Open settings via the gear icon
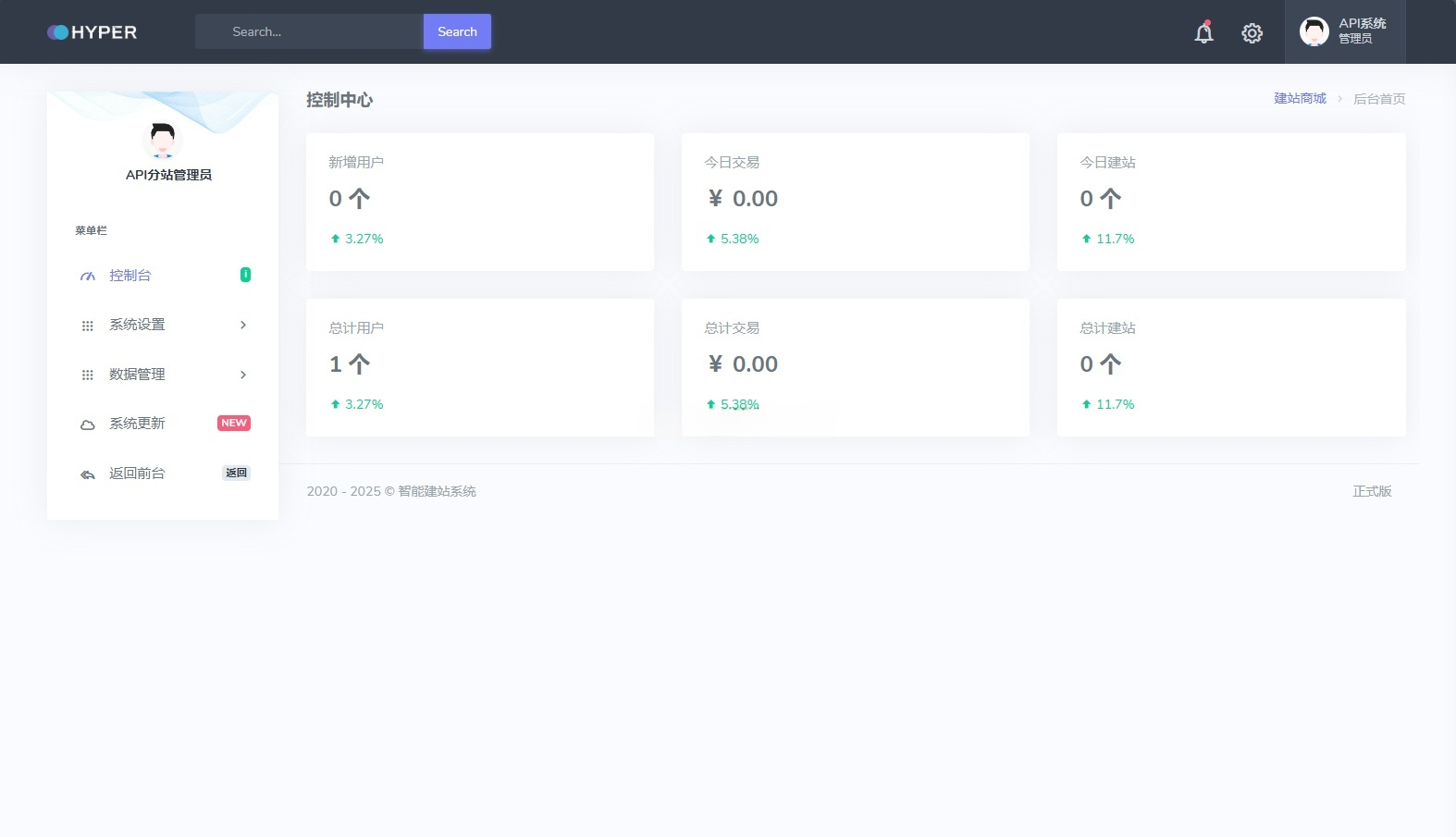Viewport: 1456px width, 837px height. pos(1252,33)
